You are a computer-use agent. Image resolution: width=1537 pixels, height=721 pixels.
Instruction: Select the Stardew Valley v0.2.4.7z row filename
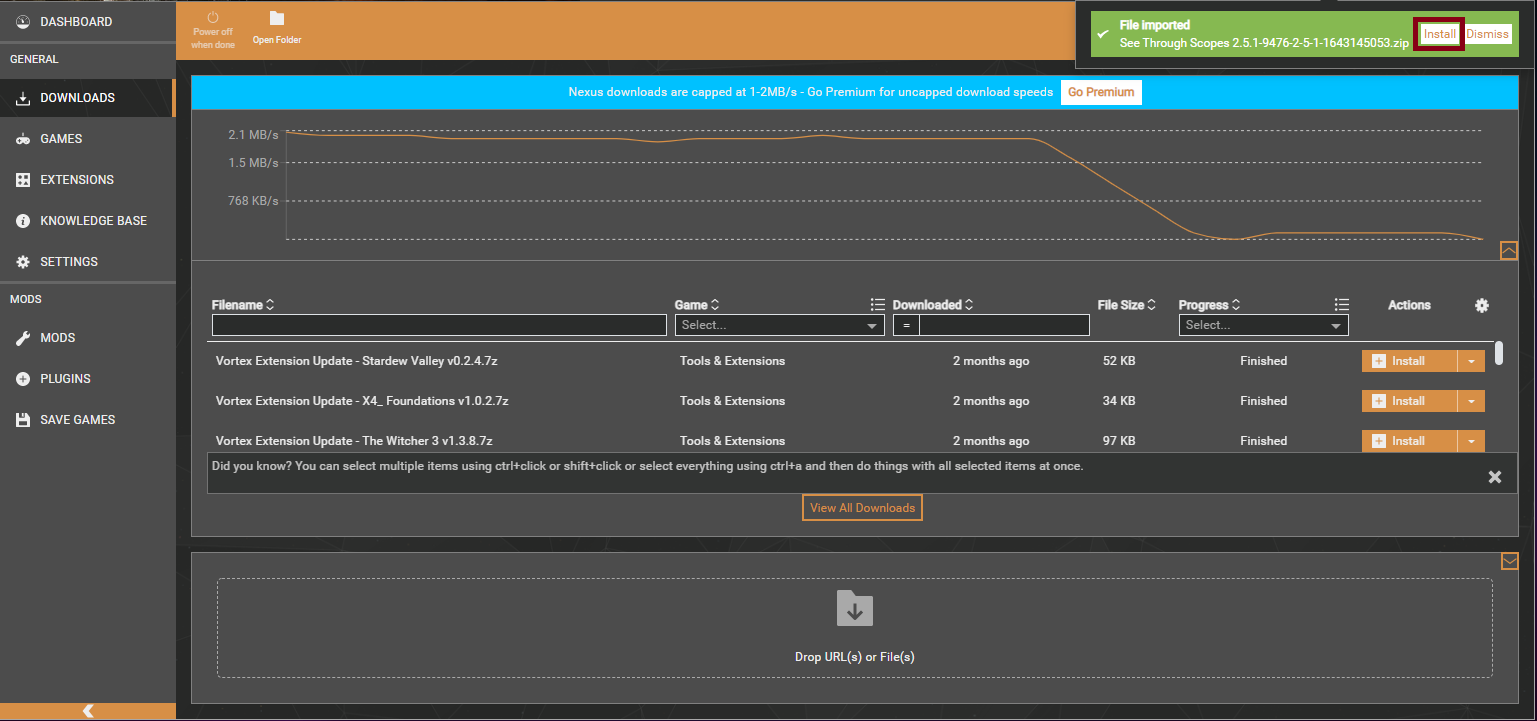pyautogui.click(x=357, y=361)
